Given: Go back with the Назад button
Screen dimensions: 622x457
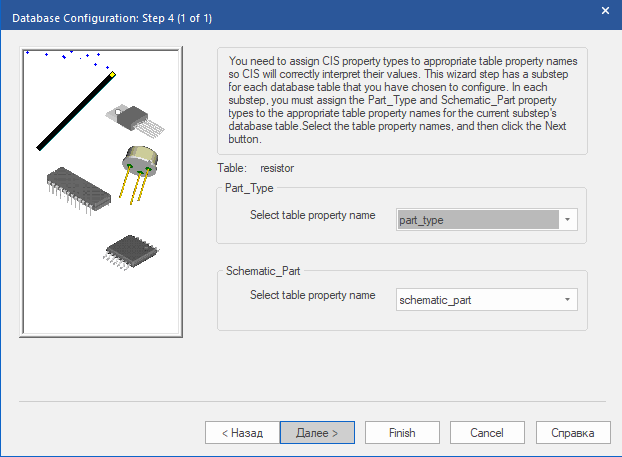Looking at the screenshot, I should coord(235,433).
